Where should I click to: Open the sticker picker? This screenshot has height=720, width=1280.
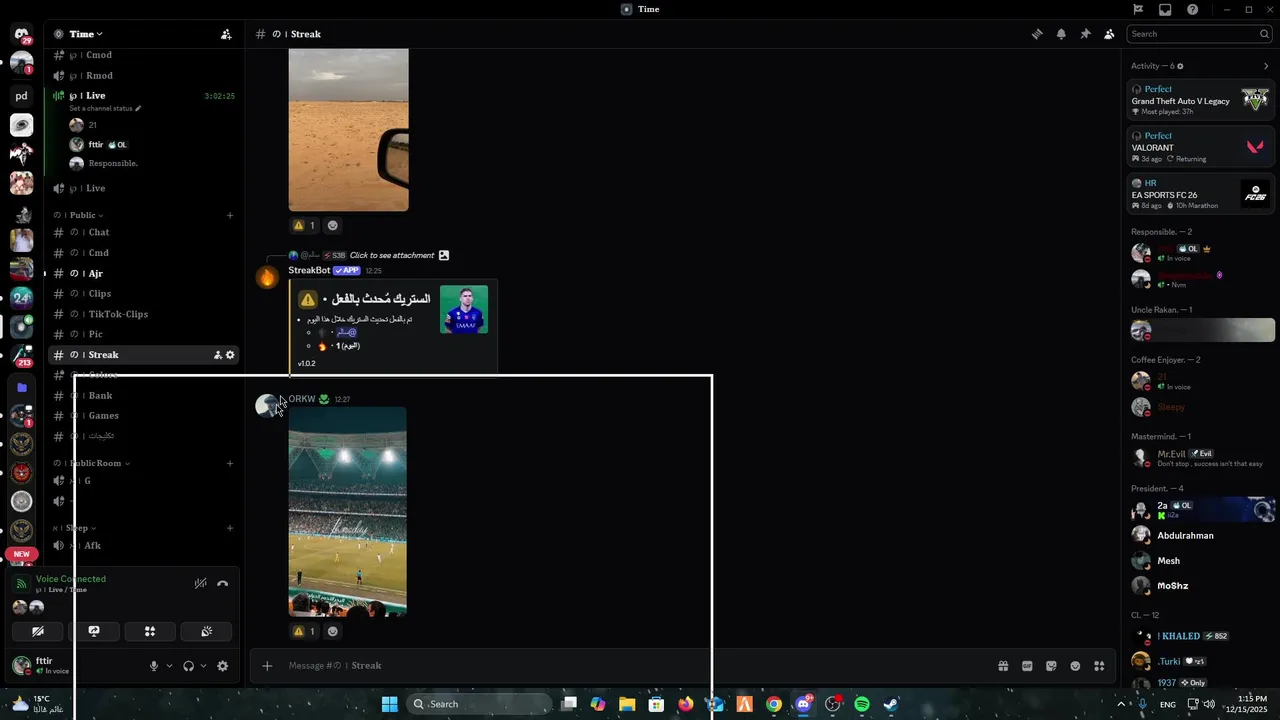pyautogui.click(x=1051, y=666)
